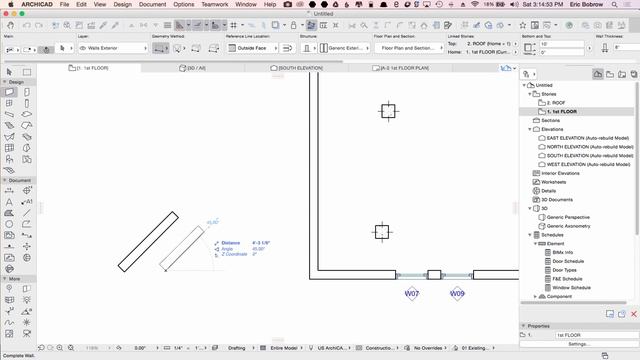Select the Curtain Wall tool icon
This screenshot has height=360, width=640.
[9, 148]
